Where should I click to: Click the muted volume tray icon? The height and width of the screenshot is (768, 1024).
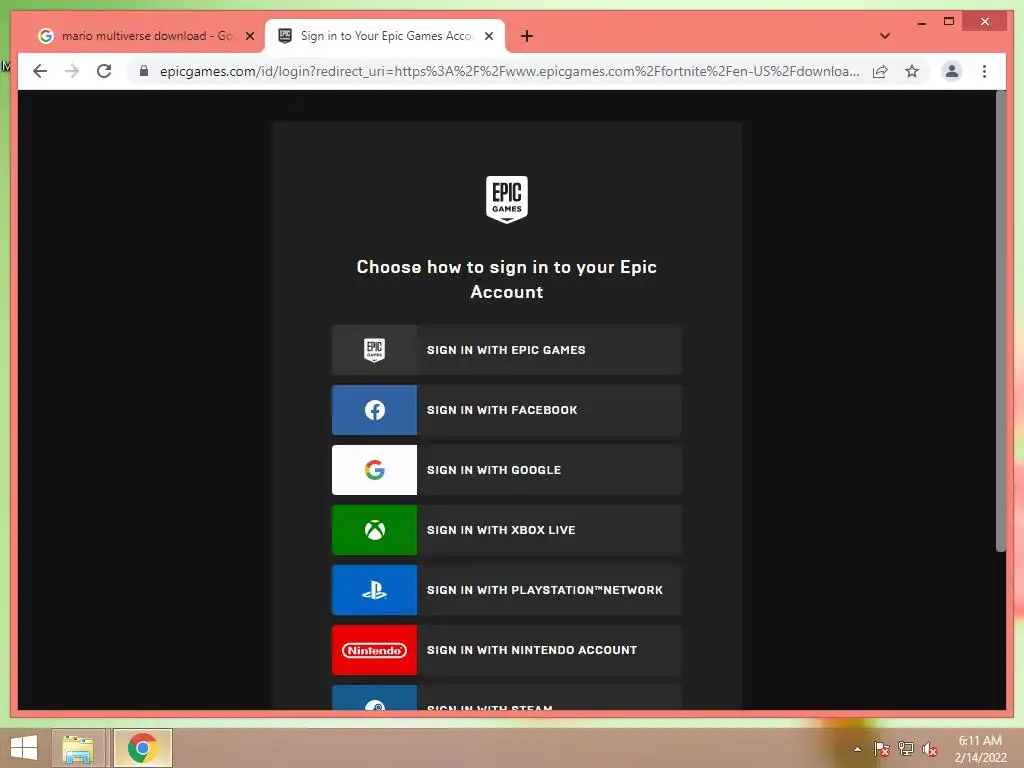pos(929,749)
